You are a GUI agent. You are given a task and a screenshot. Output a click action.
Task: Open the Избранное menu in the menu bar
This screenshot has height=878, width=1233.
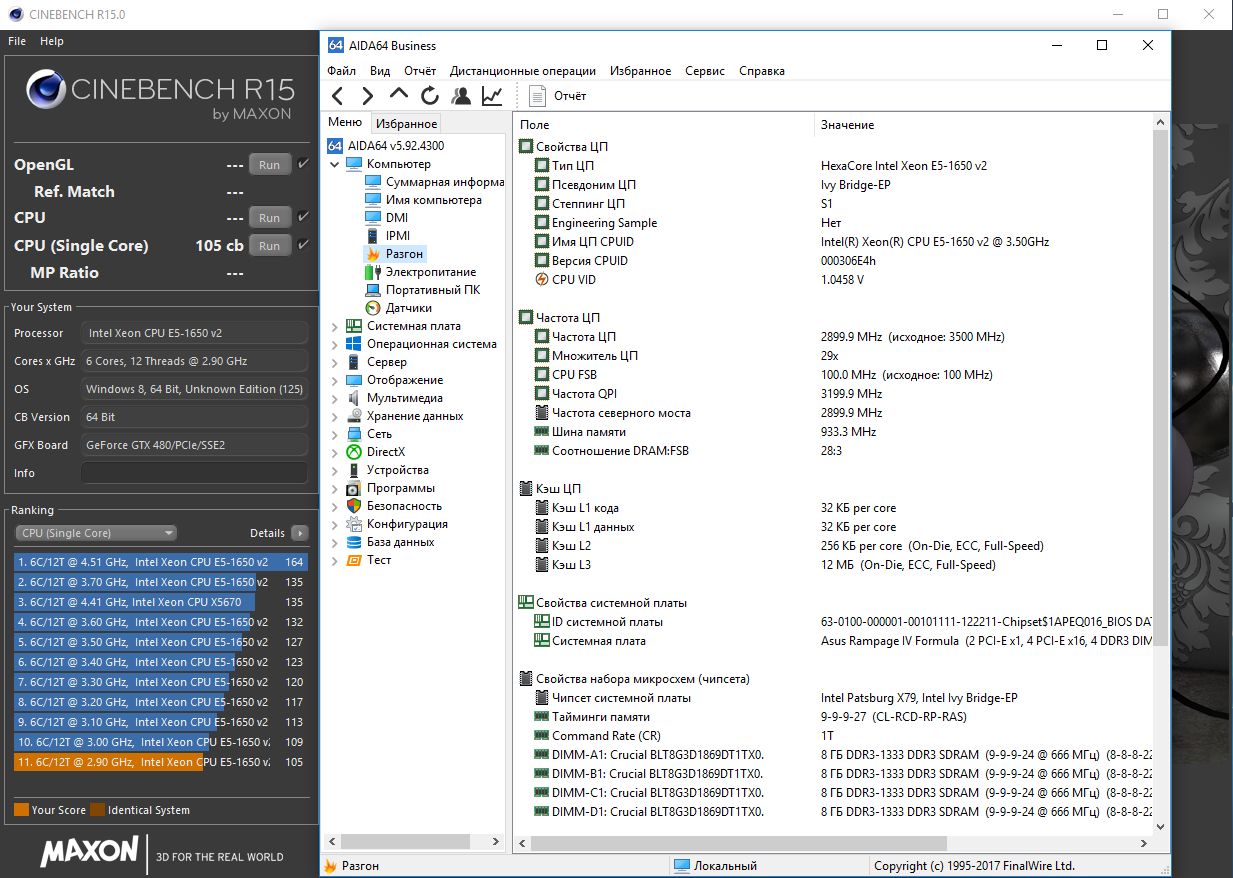[x=640, y=71]
